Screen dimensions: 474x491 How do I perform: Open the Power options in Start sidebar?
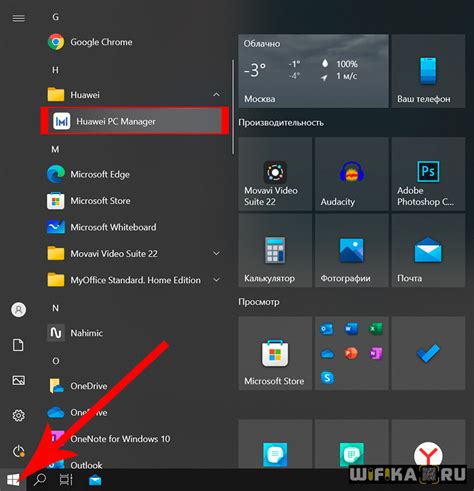click(18, 451)
